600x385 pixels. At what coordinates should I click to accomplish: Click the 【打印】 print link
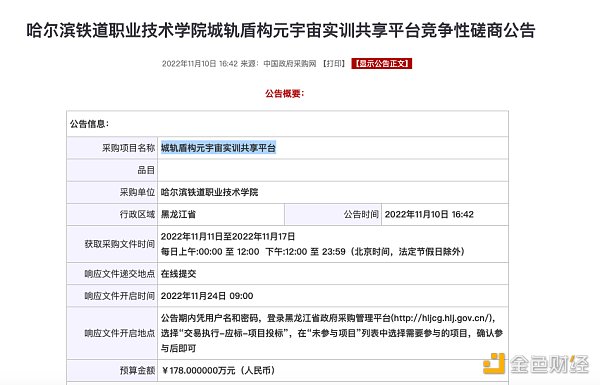334,64
